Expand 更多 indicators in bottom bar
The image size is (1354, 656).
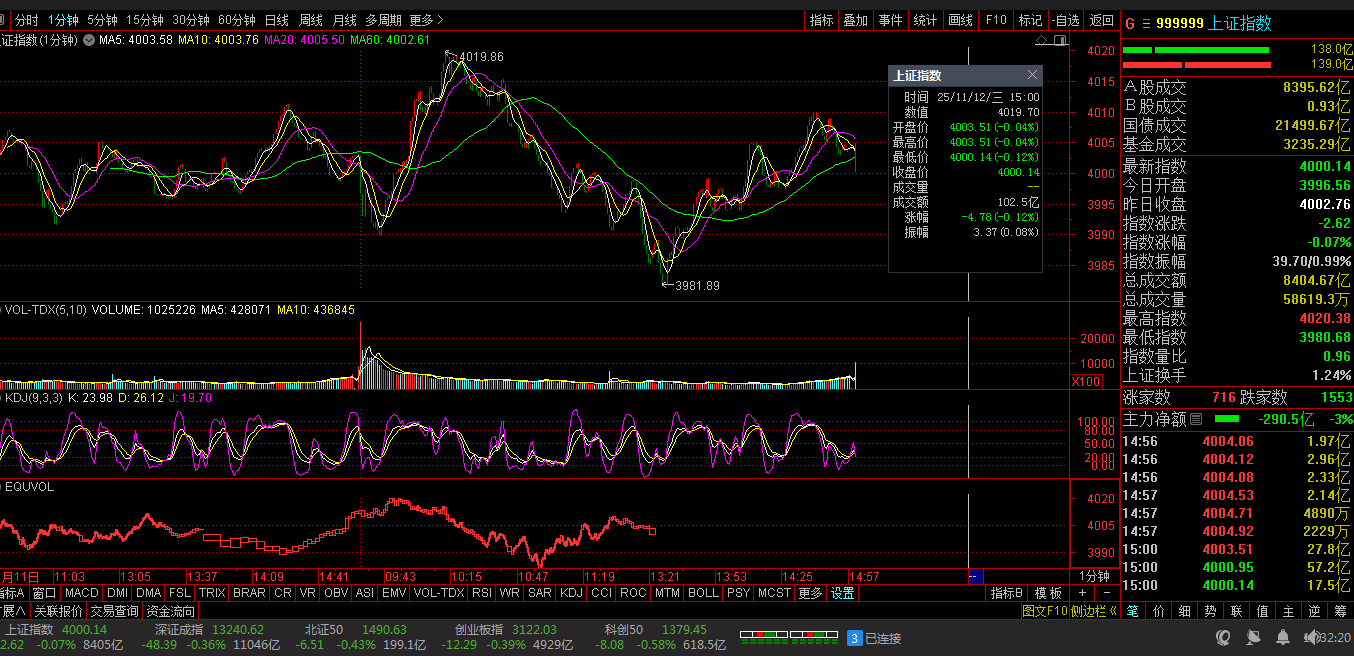coord(811,593)
